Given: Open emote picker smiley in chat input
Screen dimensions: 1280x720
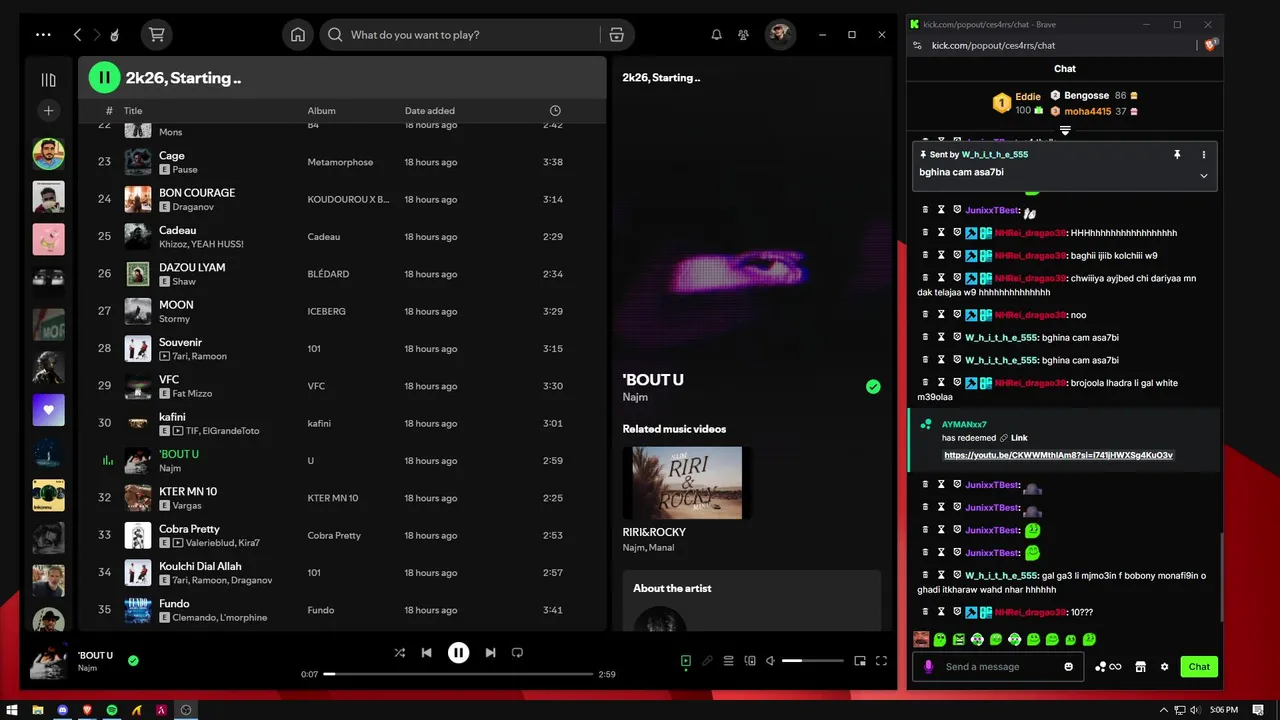Looking at the screenshot, I should click(x=1068, y=666).
